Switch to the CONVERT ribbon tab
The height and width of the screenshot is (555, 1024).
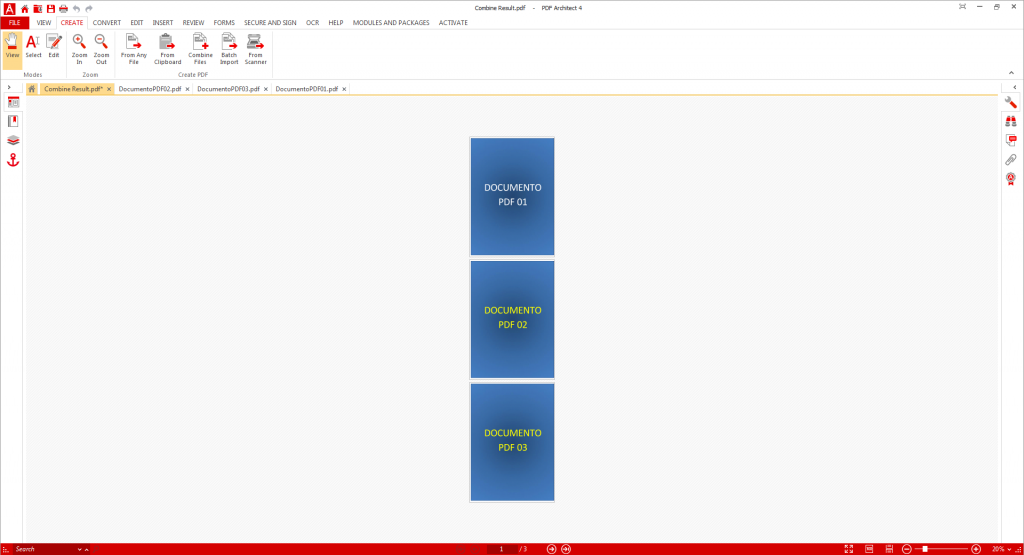[106, 23]
